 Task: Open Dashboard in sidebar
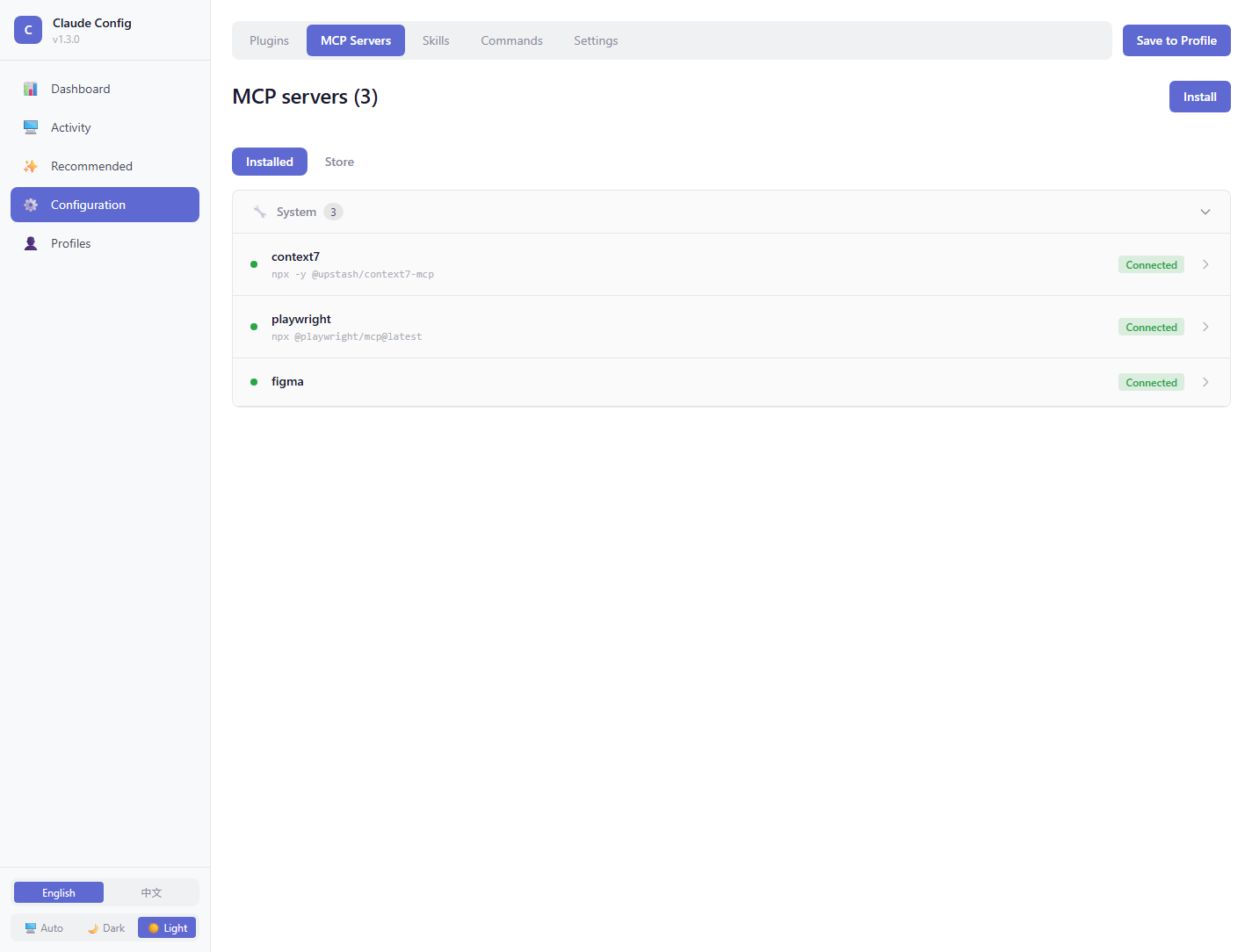click(x=105, y=89)
